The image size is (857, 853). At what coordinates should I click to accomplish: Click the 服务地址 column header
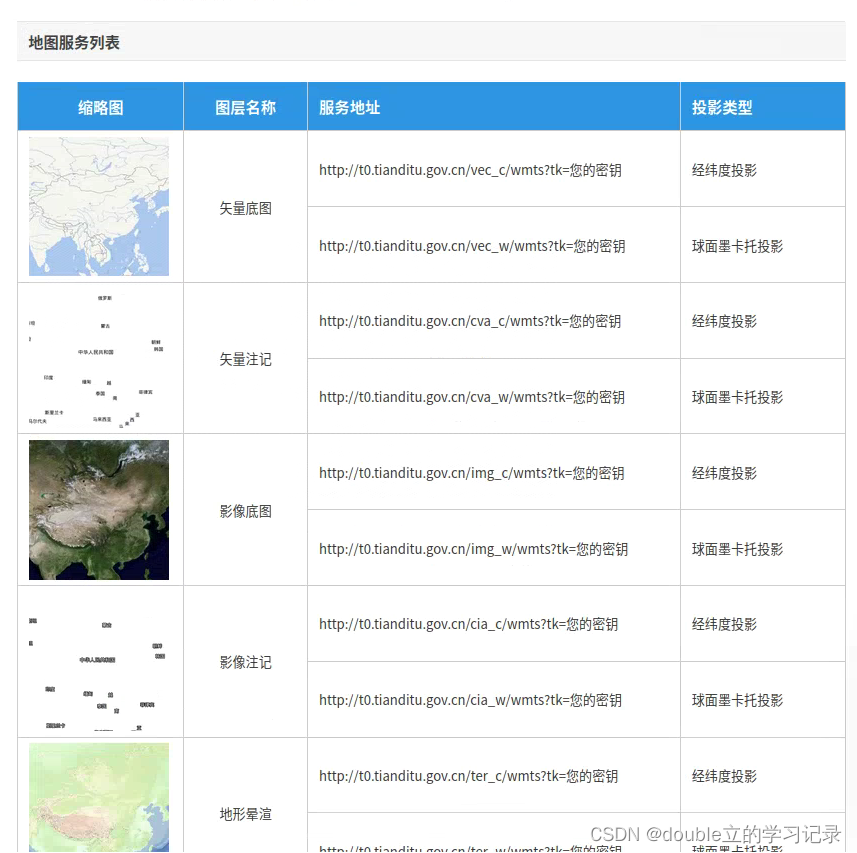349,105
